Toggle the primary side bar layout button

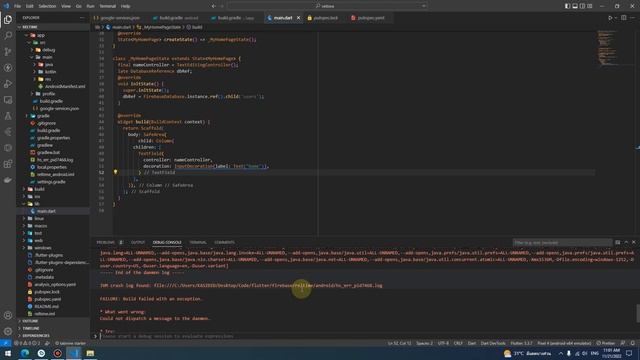pos(567,6)
